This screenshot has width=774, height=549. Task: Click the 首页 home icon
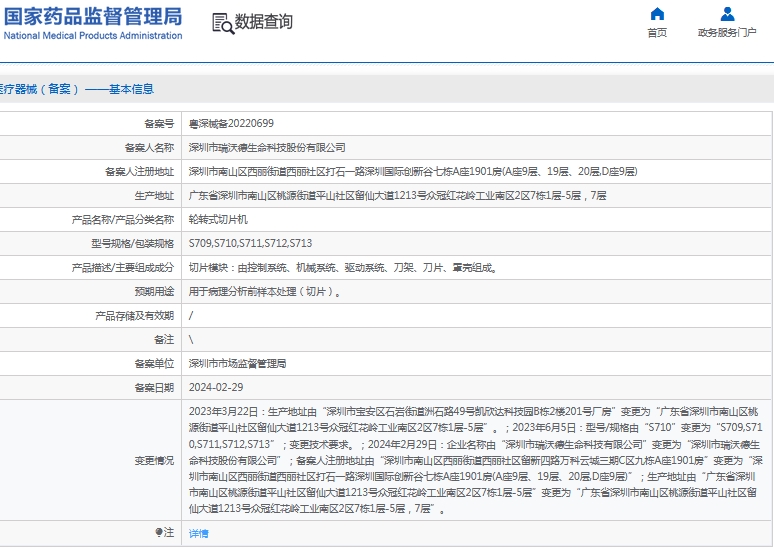[x=657, y=14]
